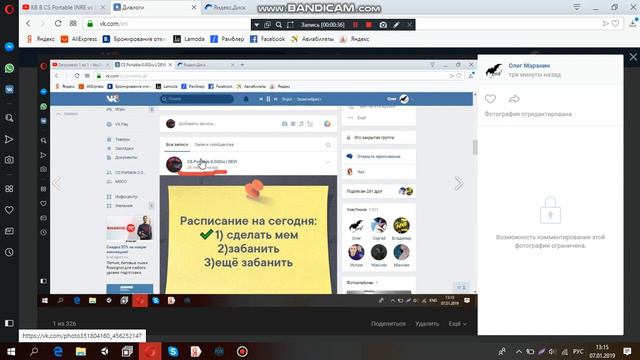This screenshot has width=640, height=360.
Task: View site security lock info
Action: pos(90,24)
